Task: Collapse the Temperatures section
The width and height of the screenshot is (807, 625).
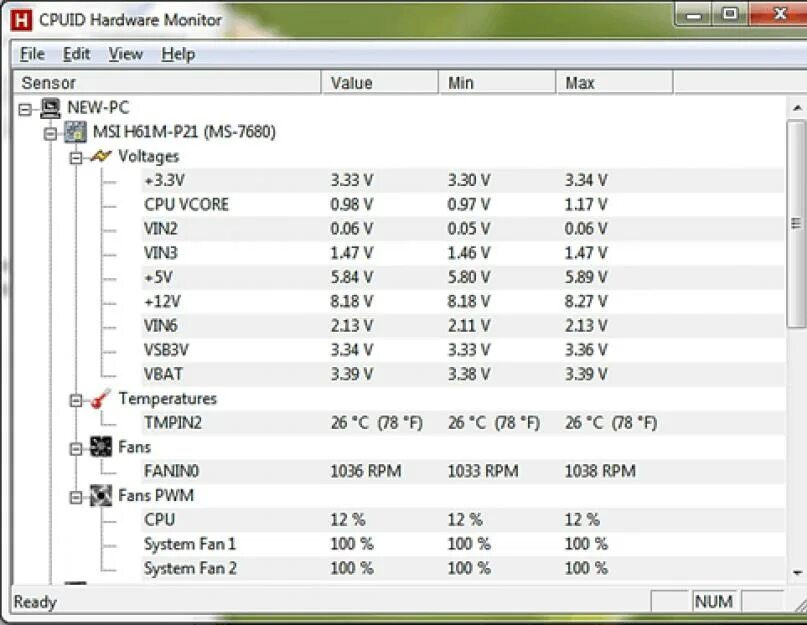Action: click(x=76, y=401)
